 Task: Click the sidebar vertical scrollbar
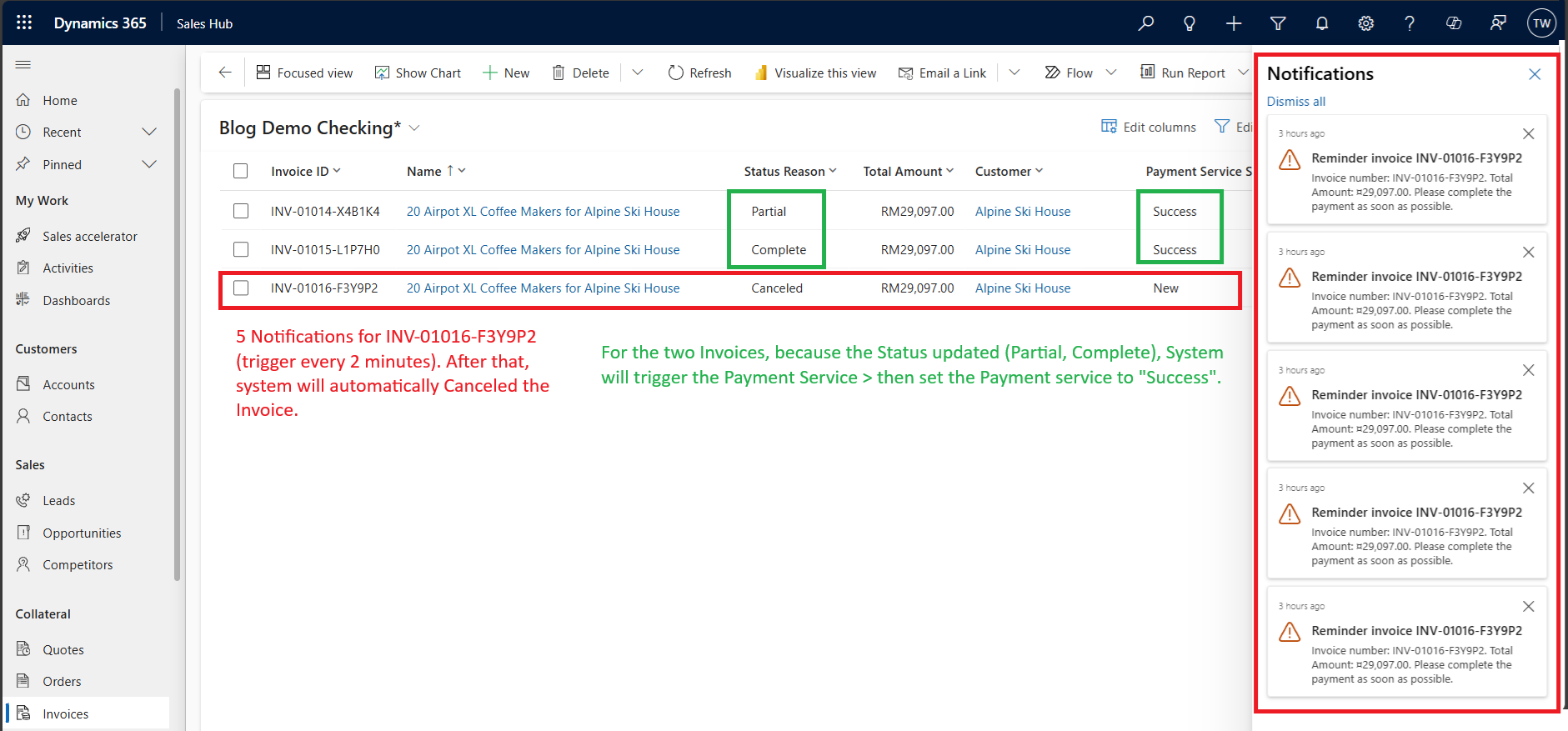[x=177, y=333]
